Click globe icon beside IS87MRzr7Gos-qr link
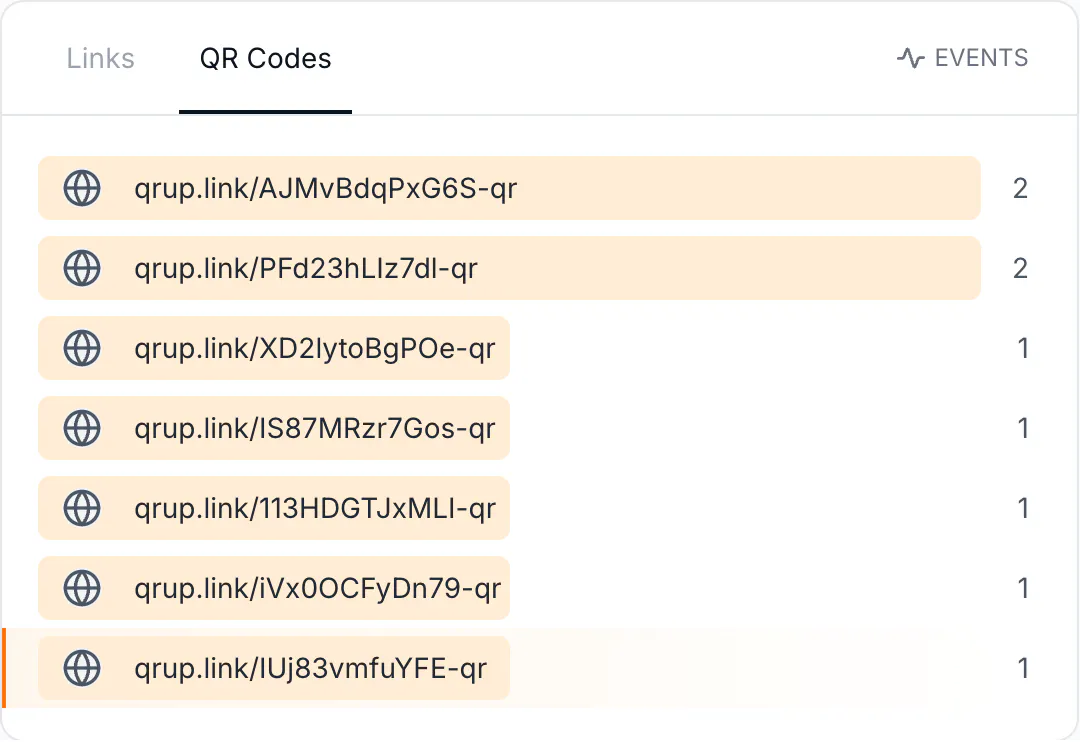Screen dimensions: 1080x742 pos(82,428)
